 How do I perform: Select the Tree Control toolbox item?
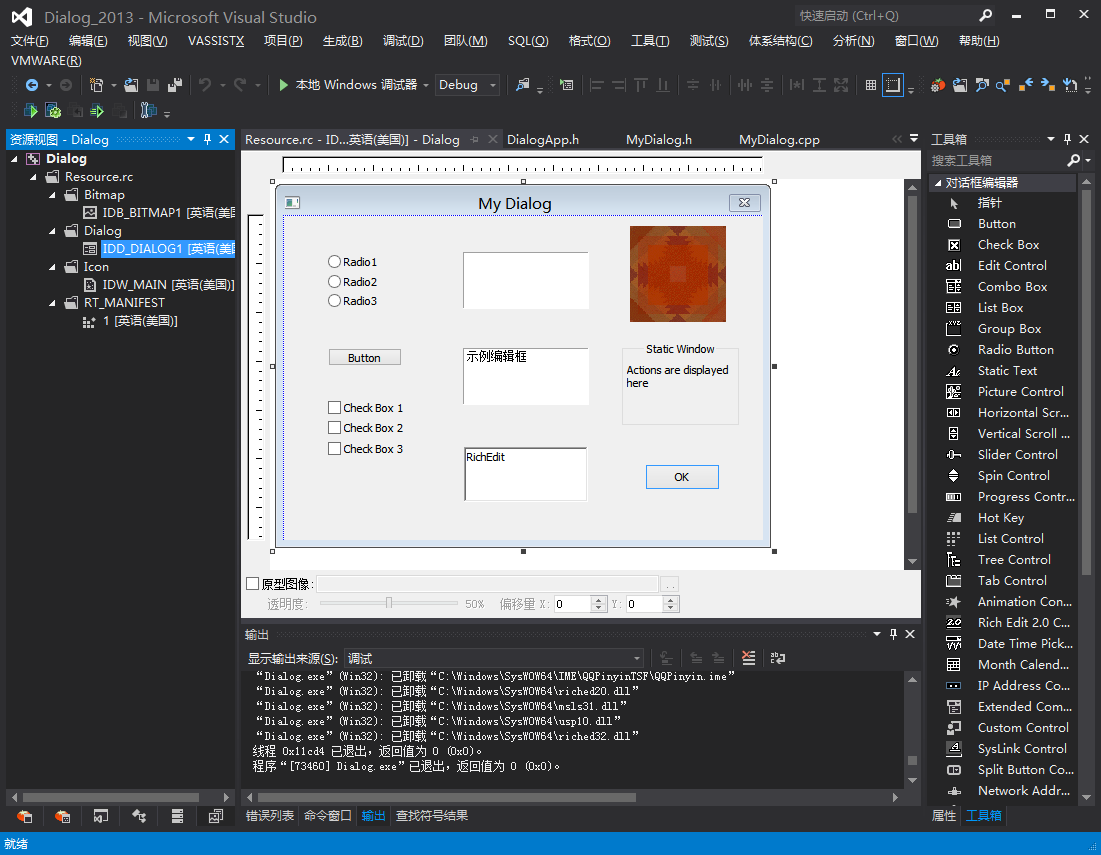(x=1014, y=560)
